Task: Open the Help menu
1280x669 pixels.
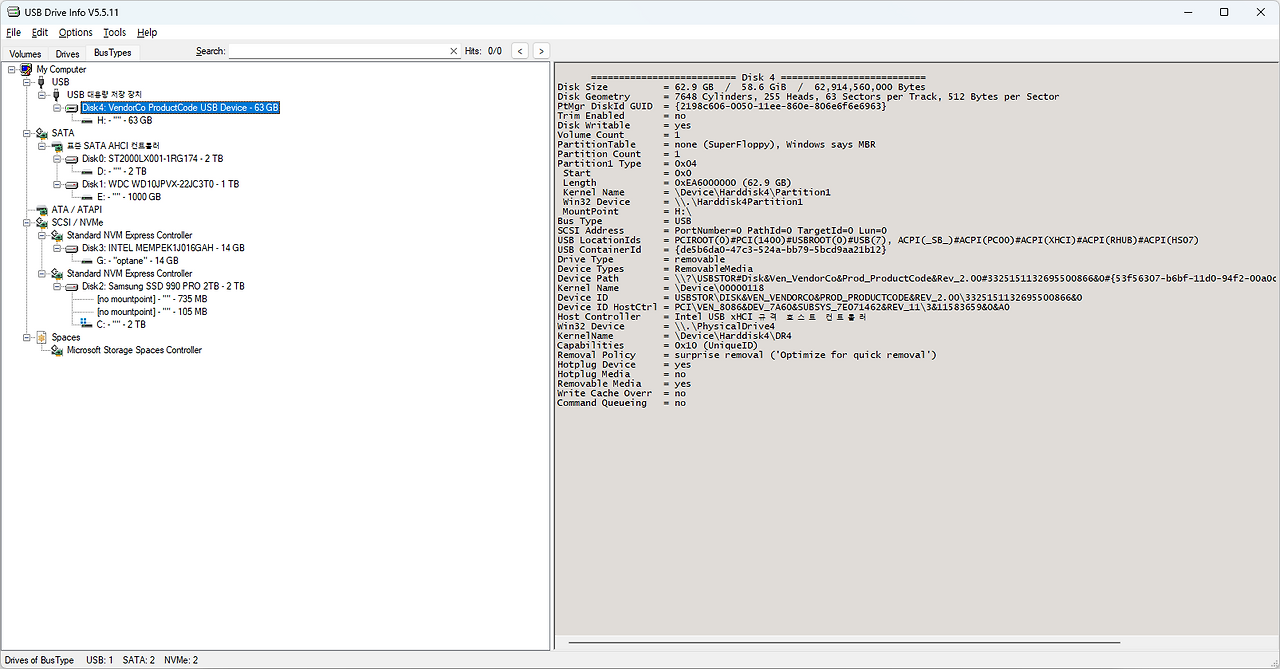Action: pos(147,32)
